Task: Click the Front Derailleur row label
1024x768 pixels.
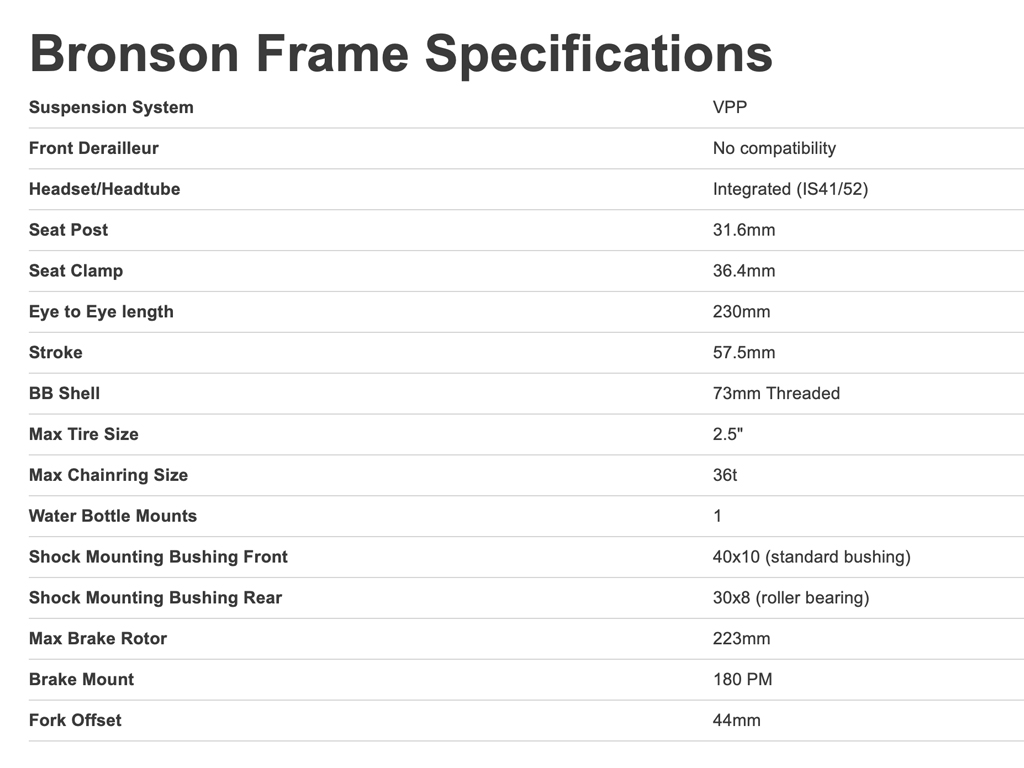Action: coord(93,148)
